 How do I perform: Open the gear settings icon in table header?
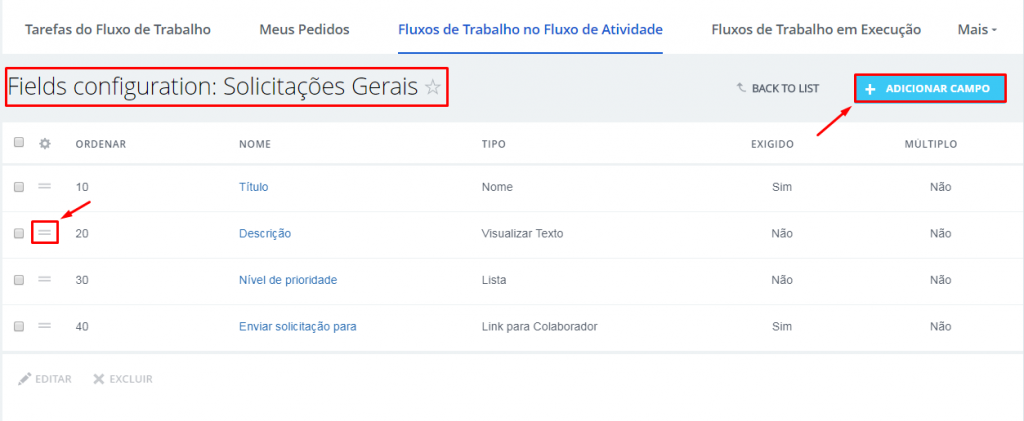point(44,144)
